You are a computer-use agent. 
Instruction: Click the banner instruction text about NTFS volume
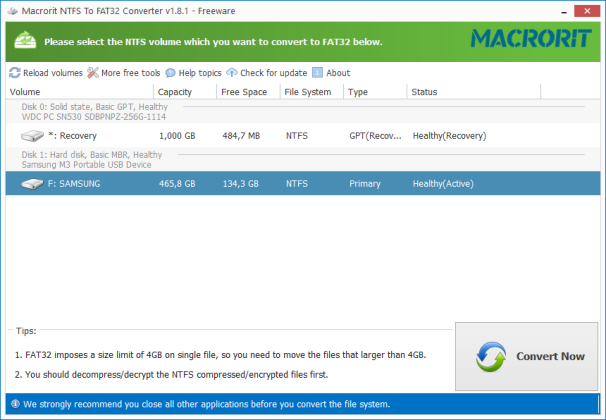coord(213,42)
